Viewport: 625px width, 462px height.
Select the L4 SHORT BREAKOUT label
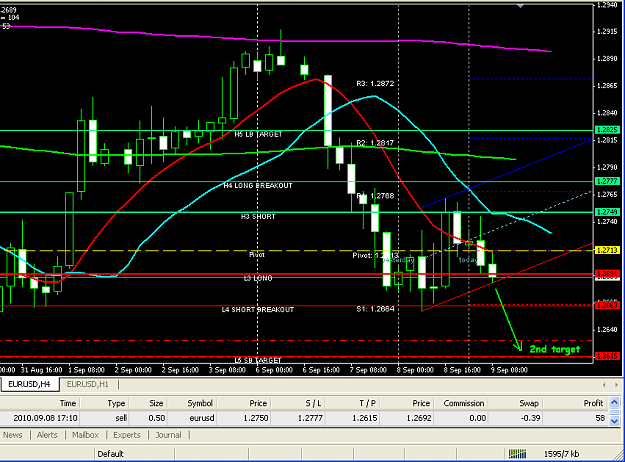tap(257, 309)
